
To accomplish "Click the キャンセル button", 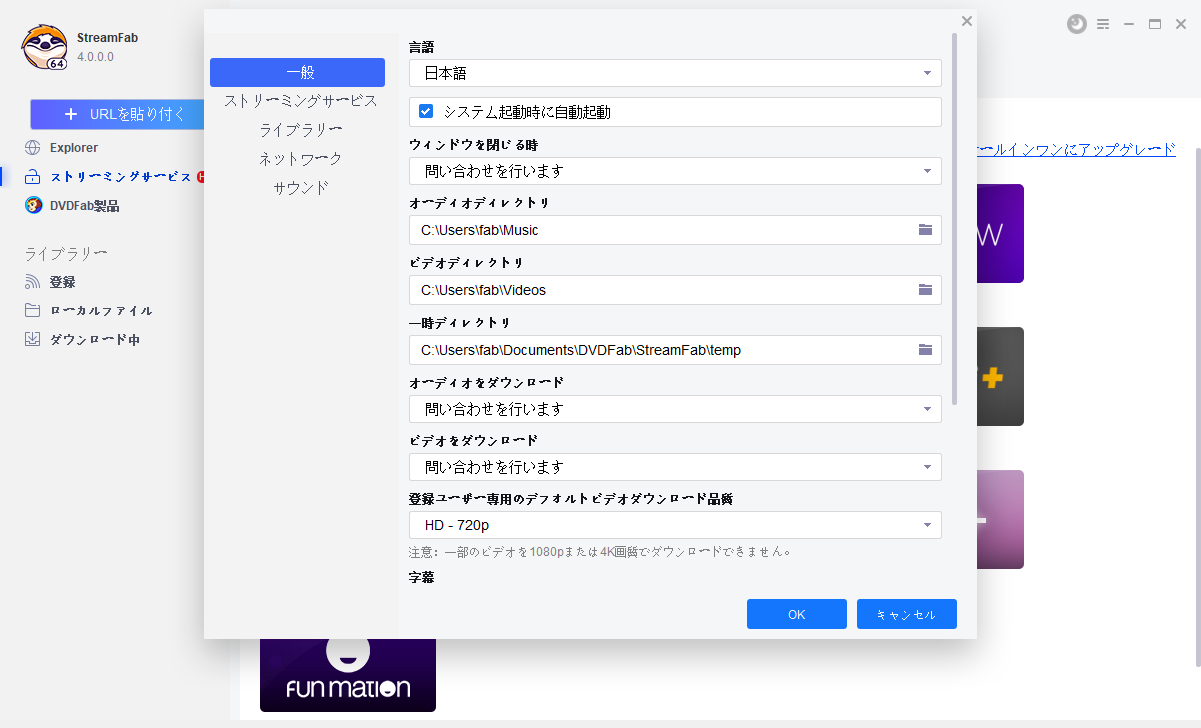I will 907,614.
